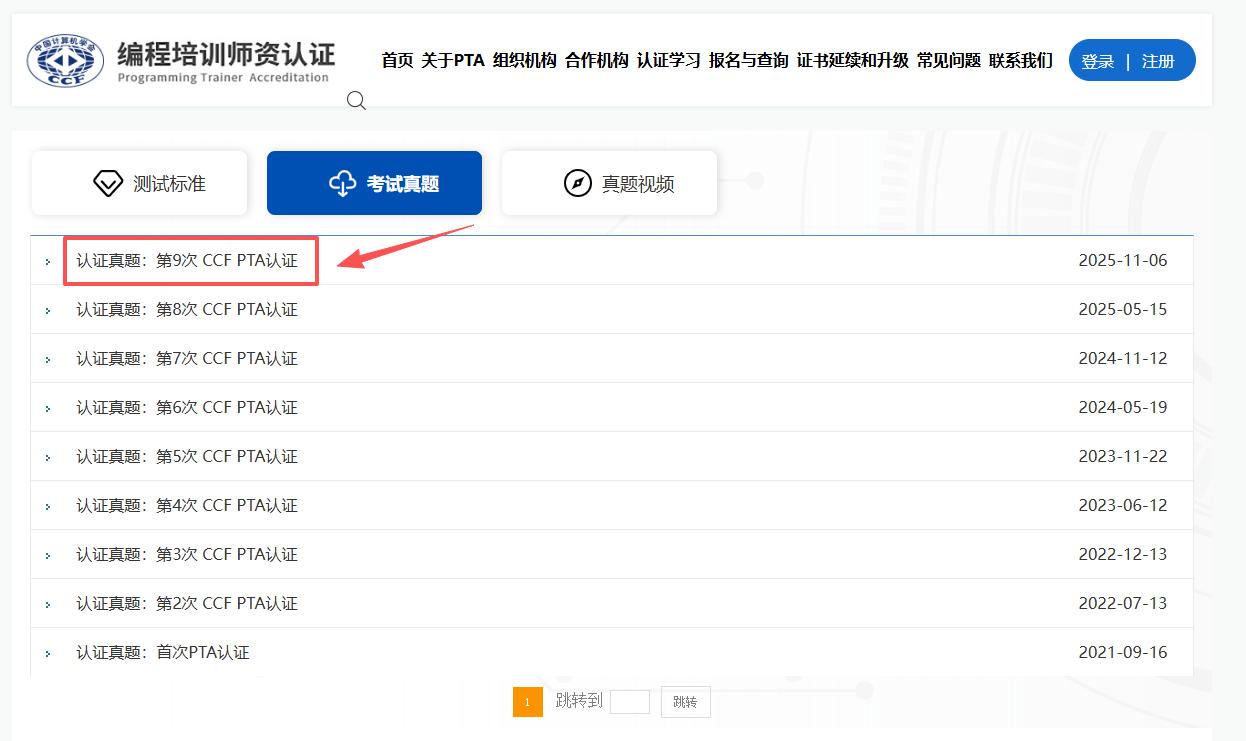This screenshot has height=741, width=1246.
Task: Click the 登录 login button
Action: (1097, 61)
